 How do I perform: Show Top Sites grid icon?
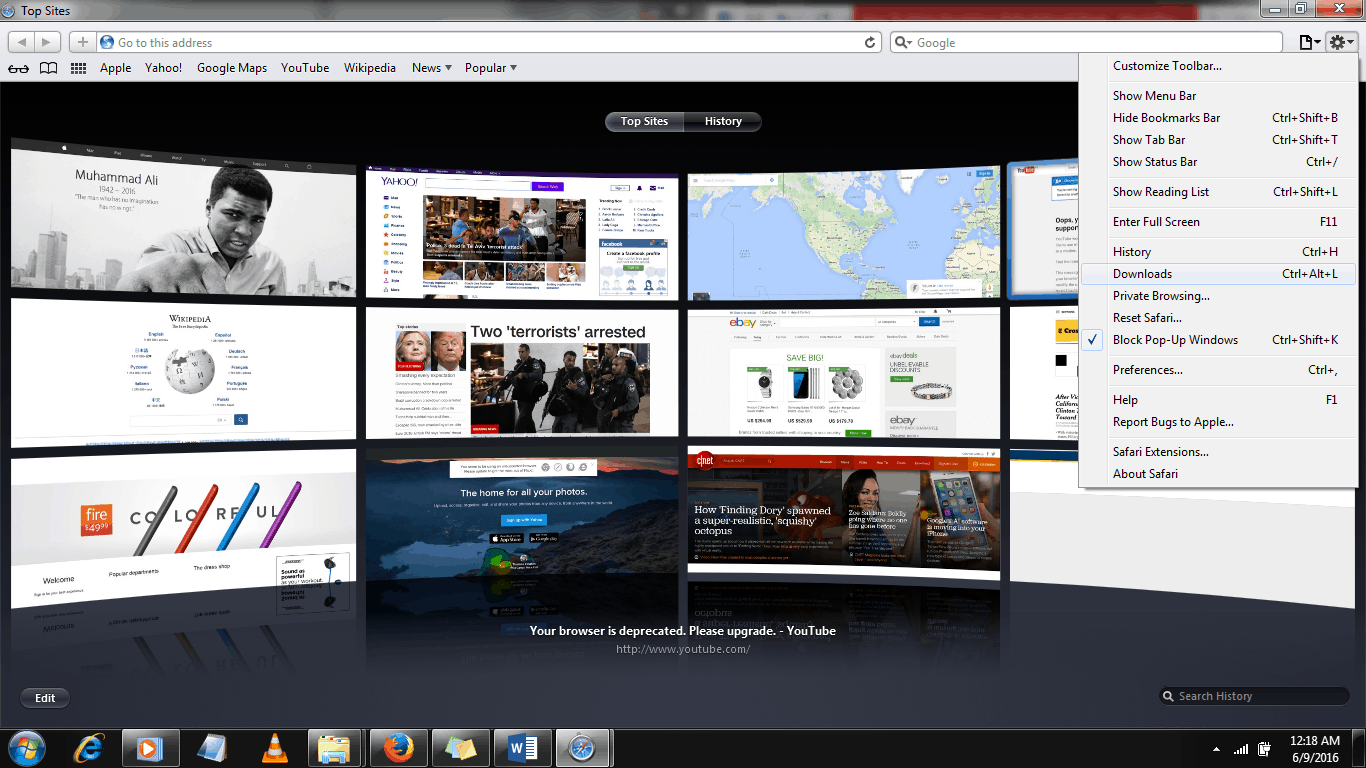pyautogui.click(x=78, y=68)
